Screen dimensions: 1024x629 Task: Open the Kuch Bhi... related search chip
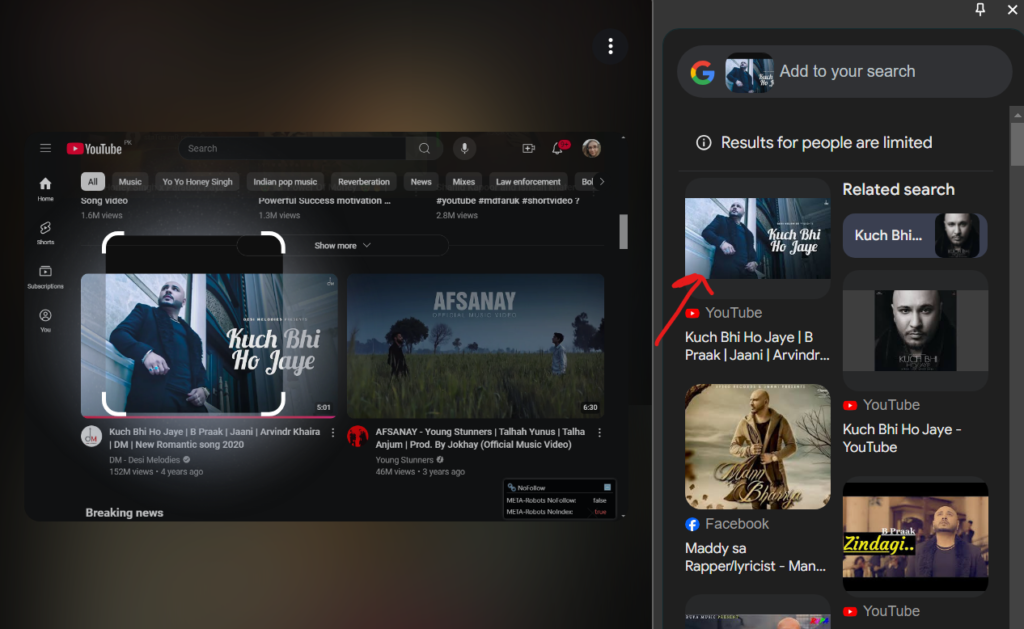coord(915,235)
